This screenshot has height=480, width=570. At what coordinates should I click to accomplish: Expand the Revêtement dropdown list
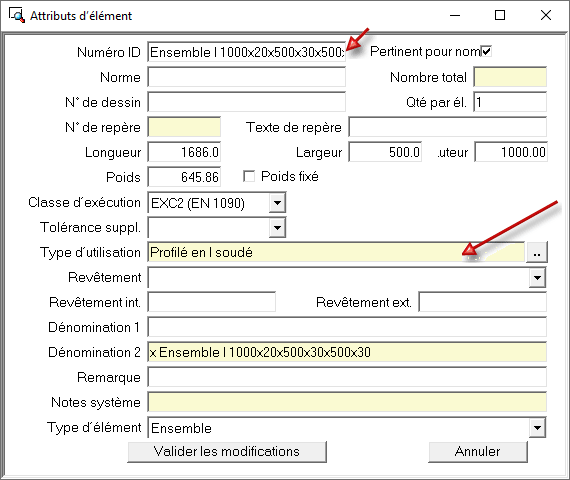click(537, 278)
